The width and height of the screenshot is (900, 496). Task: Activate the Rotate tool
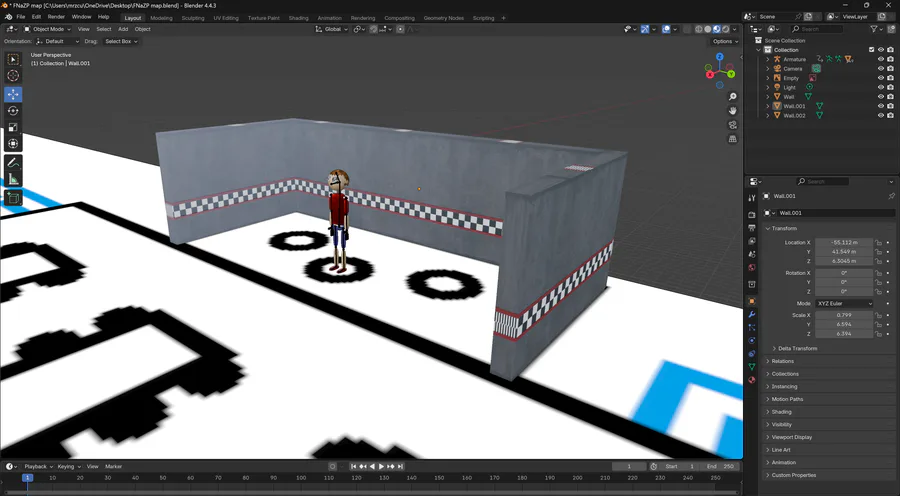tap(13, 111)
